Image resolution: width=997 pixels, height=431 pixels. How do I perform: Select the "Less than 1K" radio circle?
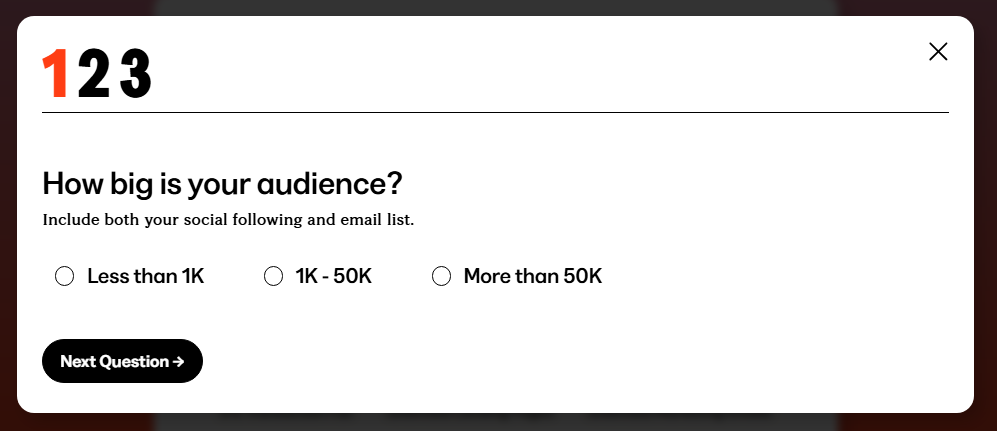65,277
